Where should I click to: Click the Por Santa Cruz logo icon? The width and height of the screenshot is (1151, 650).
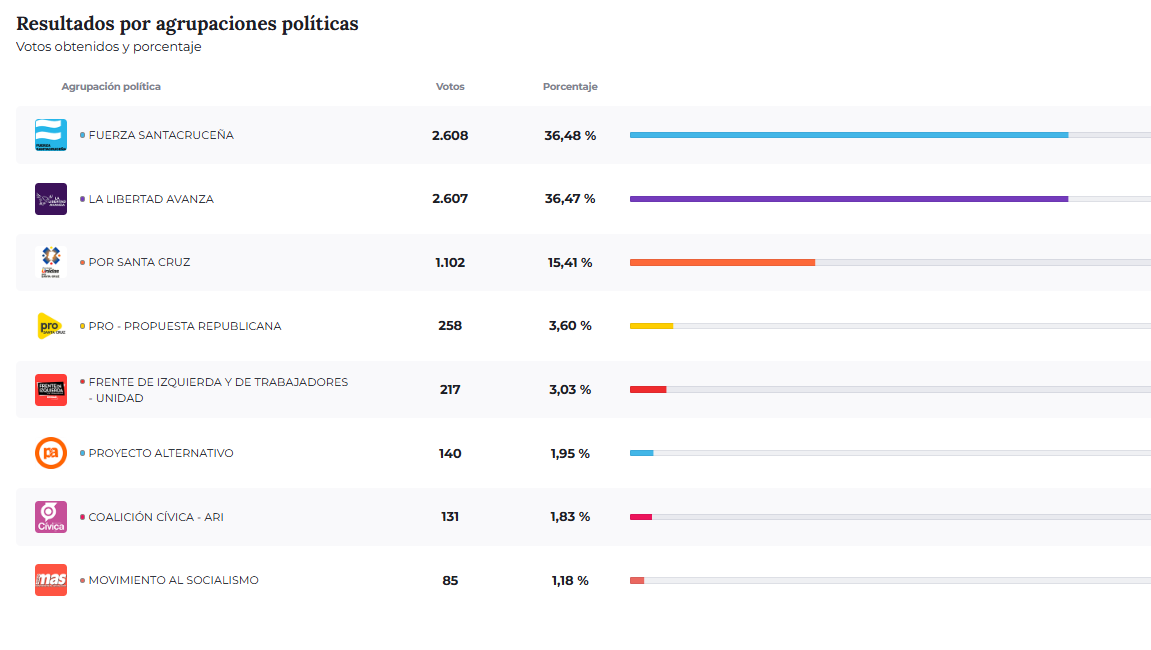pos(50,262)
